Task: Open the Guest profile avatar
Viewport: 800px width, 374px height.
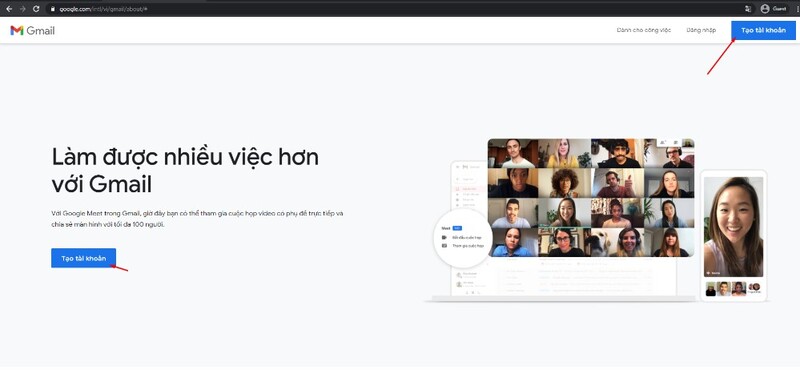Action: [764, 9]
